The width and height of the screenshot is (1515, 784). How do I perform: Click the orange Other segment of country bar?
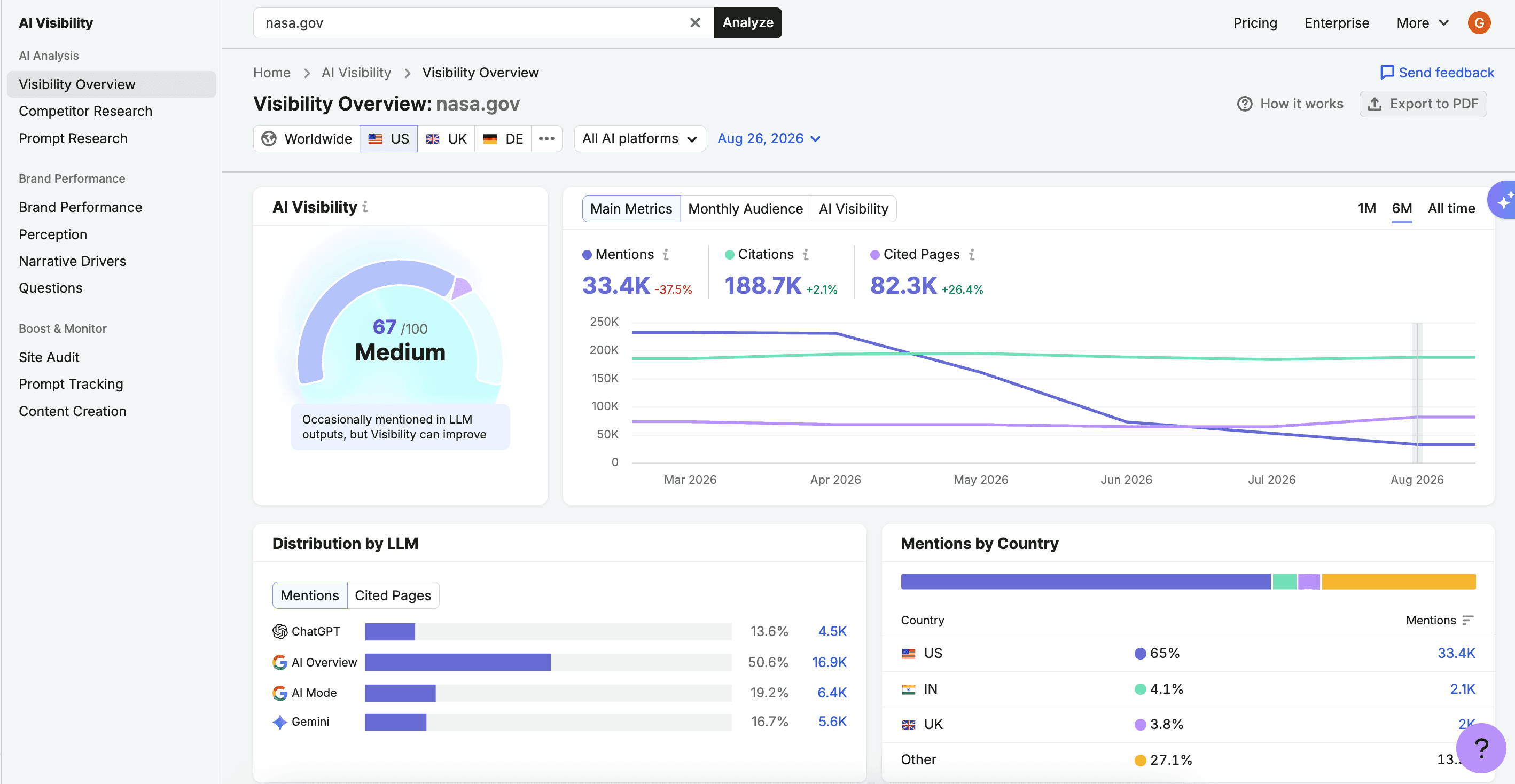[x=1398, y=582]
